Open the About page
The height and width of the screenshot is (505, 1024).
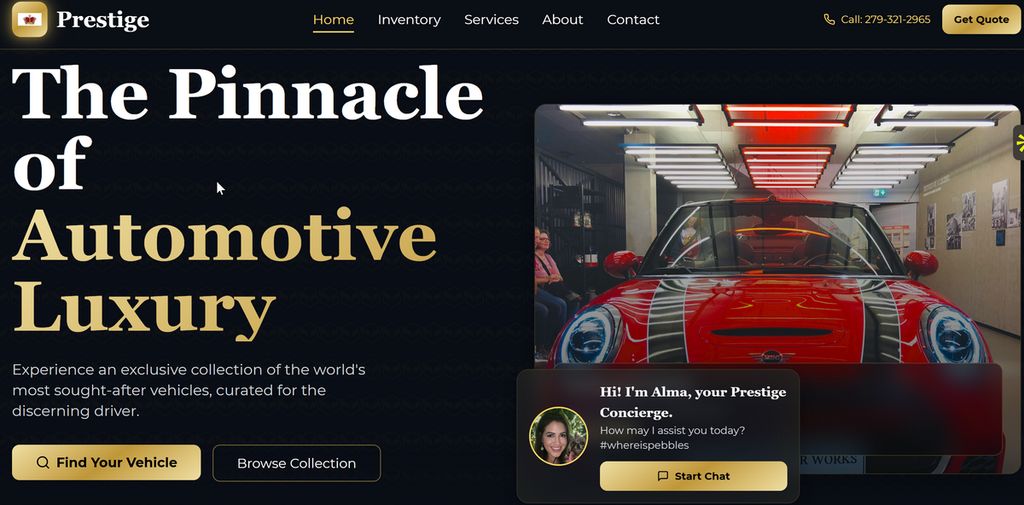[x=562, y=20]
